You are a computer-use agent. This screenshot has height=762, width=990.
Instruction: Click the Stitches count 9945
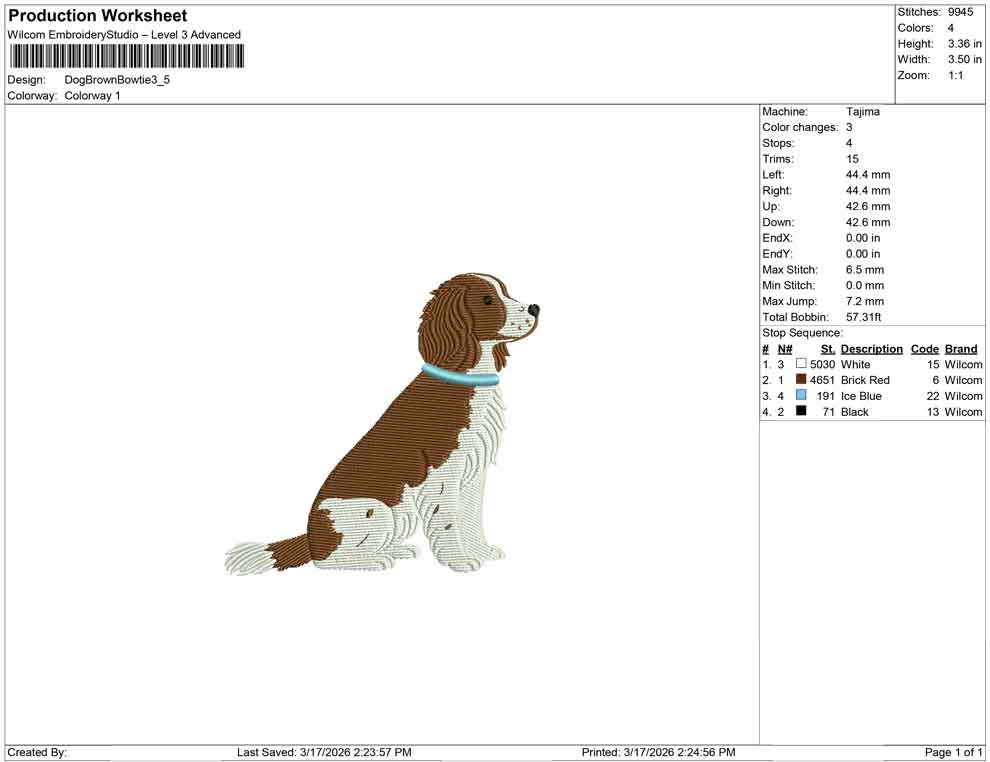(960, 12)
